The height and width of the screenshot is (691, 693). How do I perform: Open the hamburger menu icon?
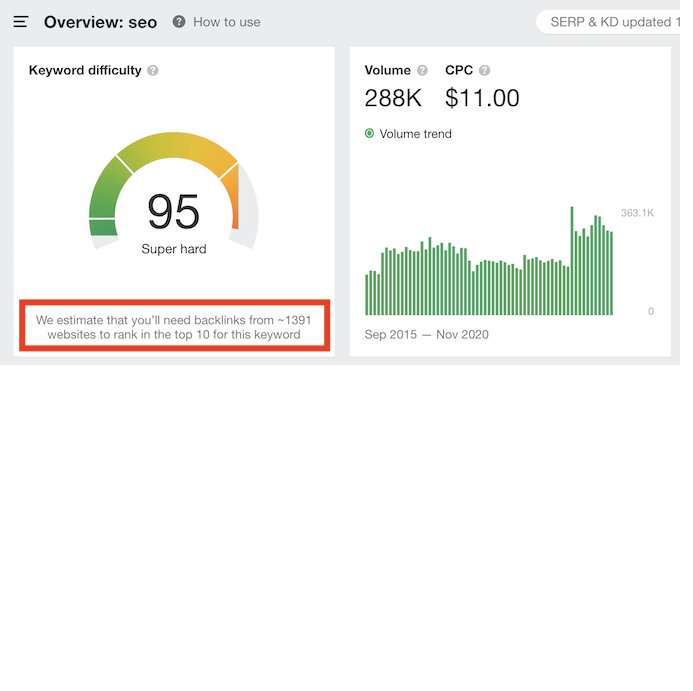(x=21, y=22)
